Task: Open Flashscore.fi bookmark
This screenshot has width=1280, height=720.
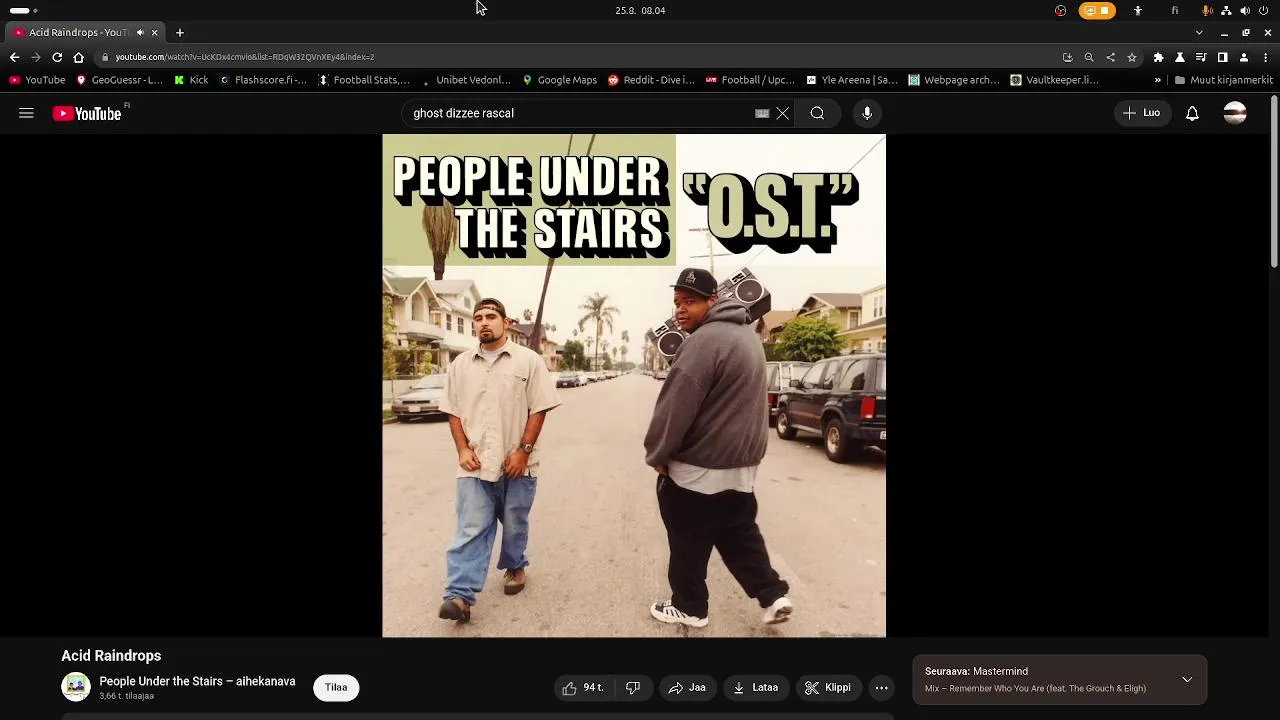Action: 263,80
